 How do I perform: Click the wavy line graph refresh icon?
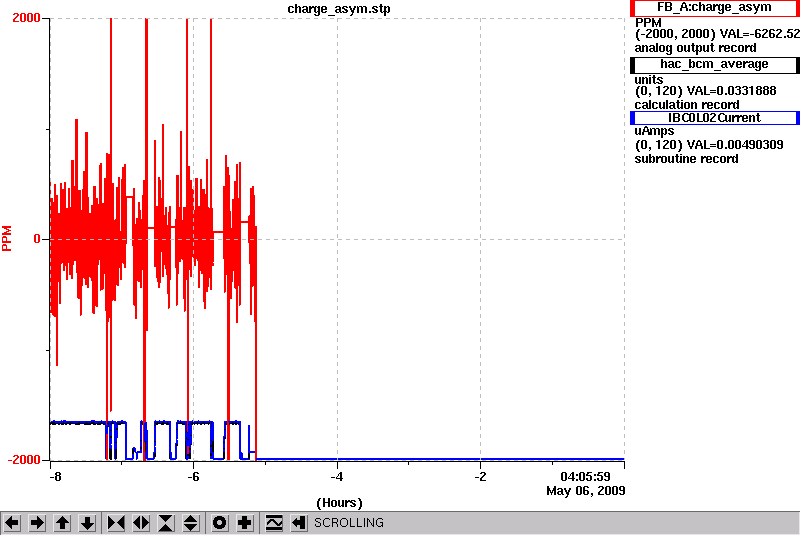pos(274,523)
